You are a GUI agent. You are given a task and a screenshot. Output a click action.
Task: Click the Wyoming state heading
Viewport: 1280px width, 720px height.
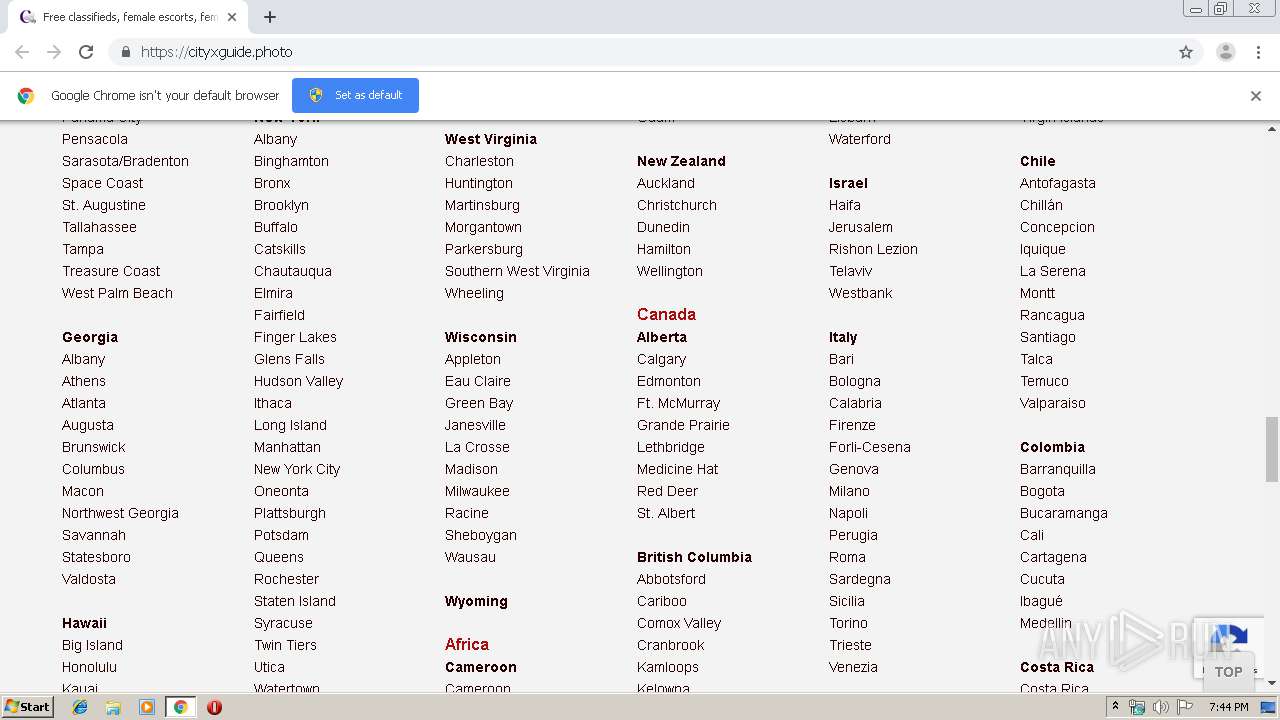pos(476,601)
